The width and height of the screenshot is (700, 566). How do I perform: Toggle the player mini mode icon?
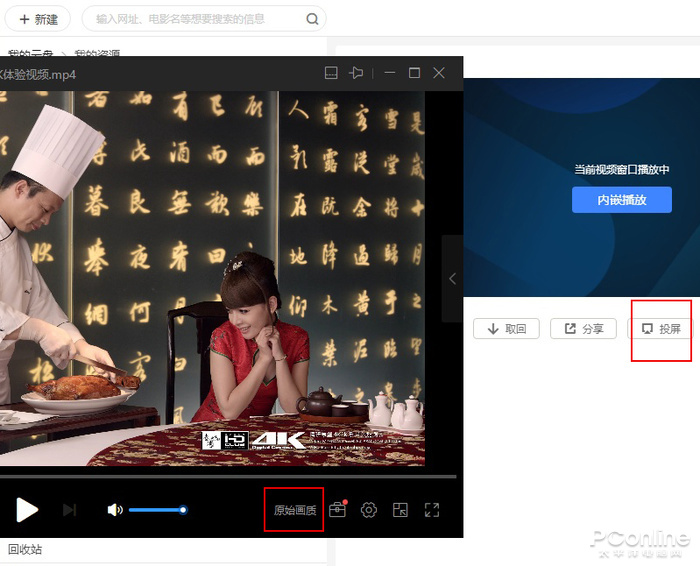330,73
